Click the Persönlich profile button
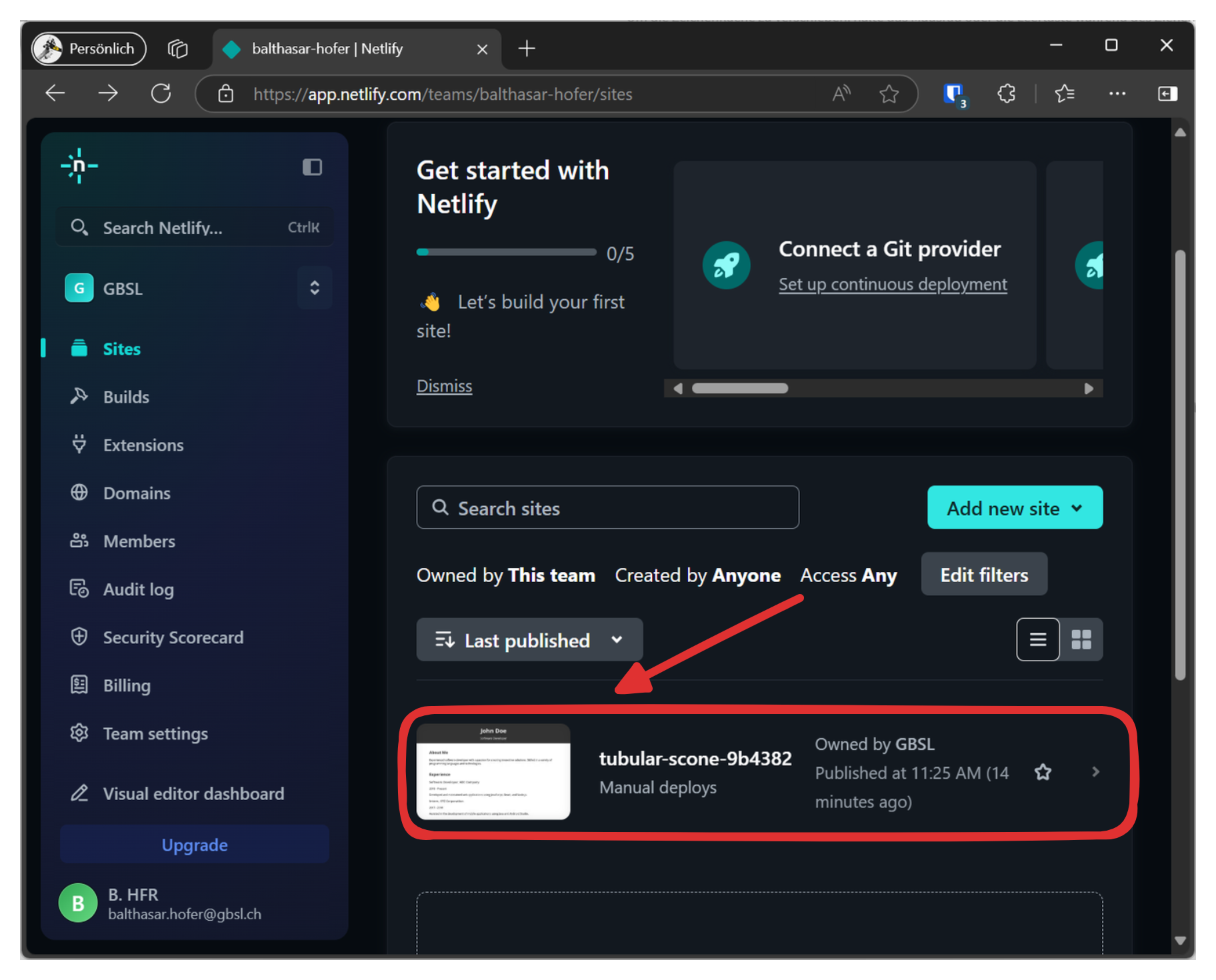This screenshot has width=1216, height=980. pyautogui.click(x=89, y=48)
